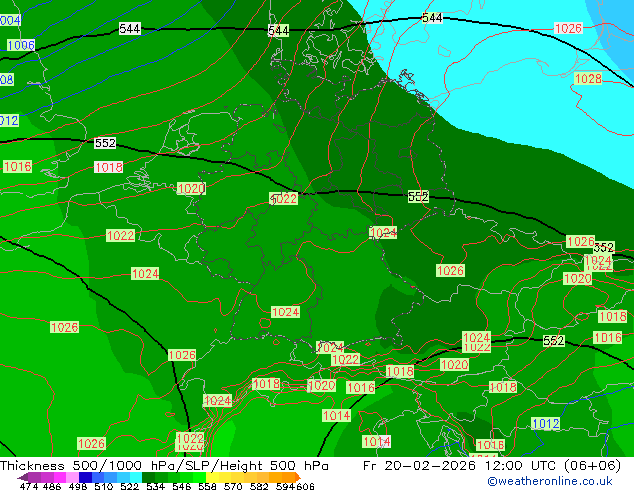
Task: Pick the bright cyan swatch in the legend
Action: 136,477
